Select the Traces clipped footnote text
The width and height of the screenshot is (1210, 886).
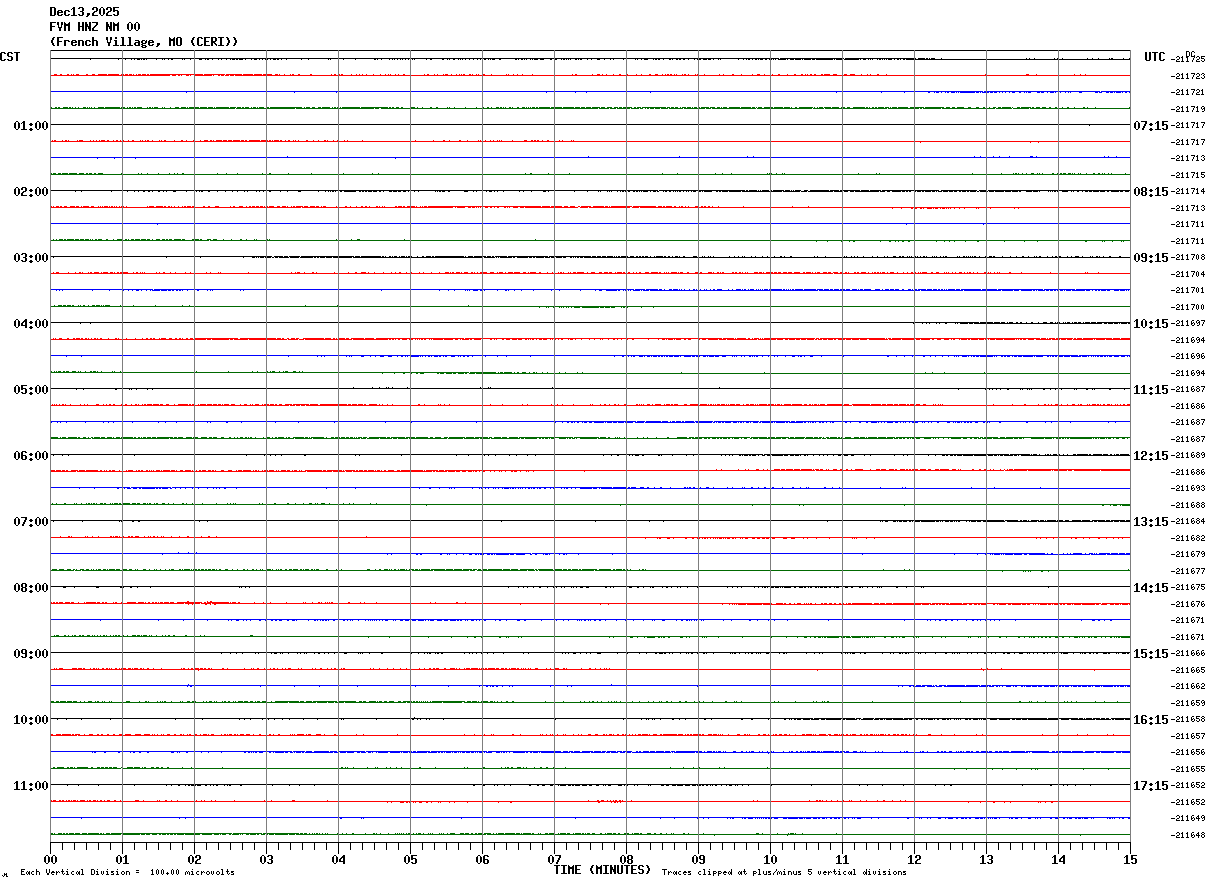(x=784, y=872)
